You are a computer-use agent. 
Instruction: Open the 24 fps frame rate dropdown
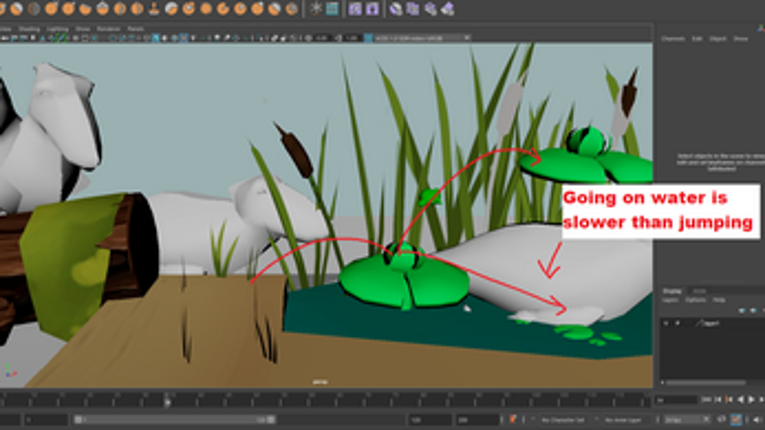coord(682,420)
